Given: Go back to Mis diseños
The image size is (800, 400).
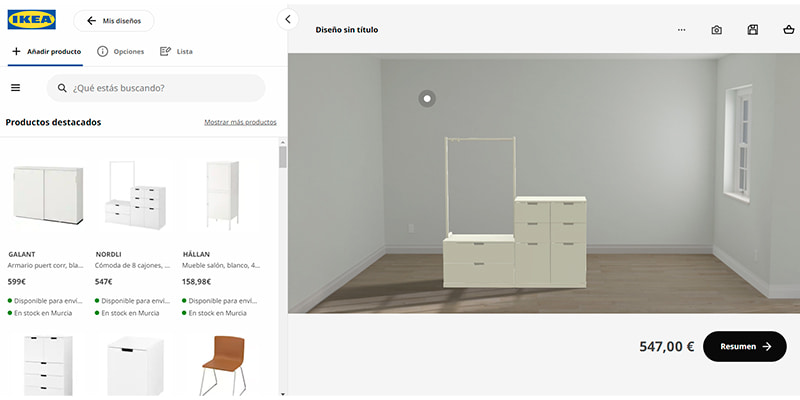Looking at the screenshot, I should point(114,21).
